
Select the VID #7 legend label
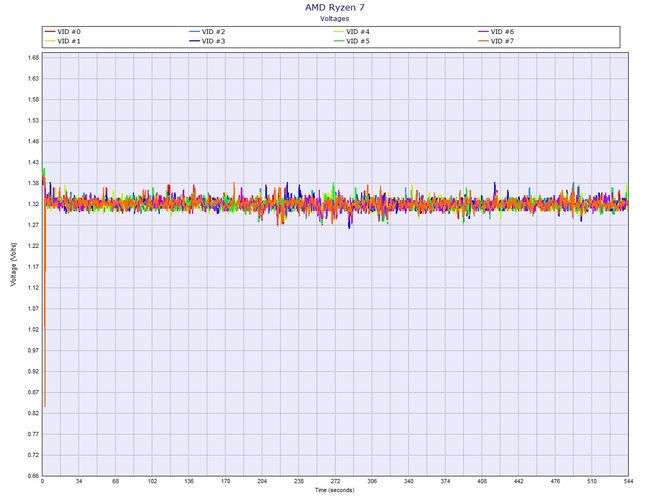(x=502, y=41)
